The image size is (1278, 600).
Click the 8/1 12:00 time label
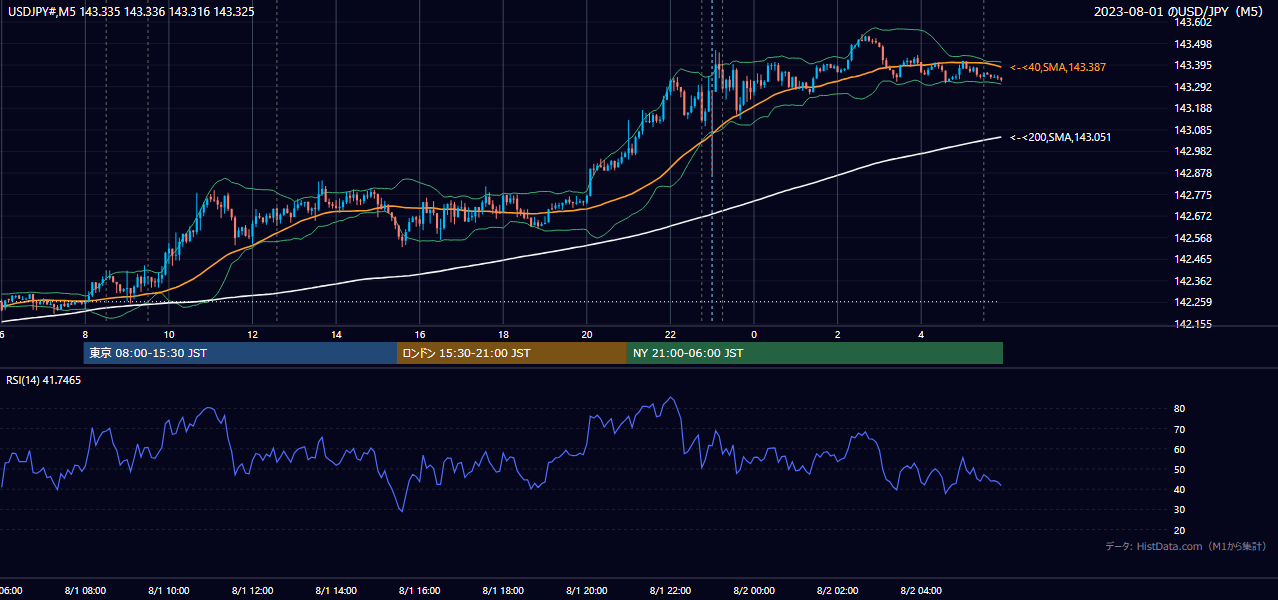click(x=251, y=591)
